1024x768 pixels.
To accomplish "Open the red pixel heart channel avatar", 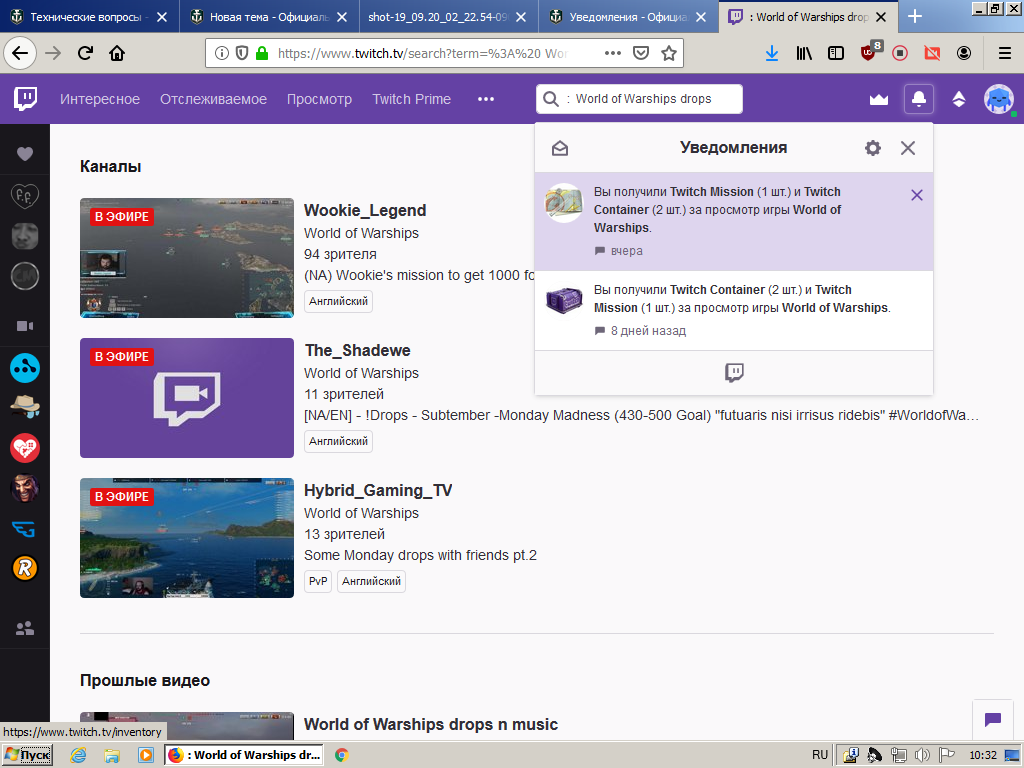I will pos(25,448).
